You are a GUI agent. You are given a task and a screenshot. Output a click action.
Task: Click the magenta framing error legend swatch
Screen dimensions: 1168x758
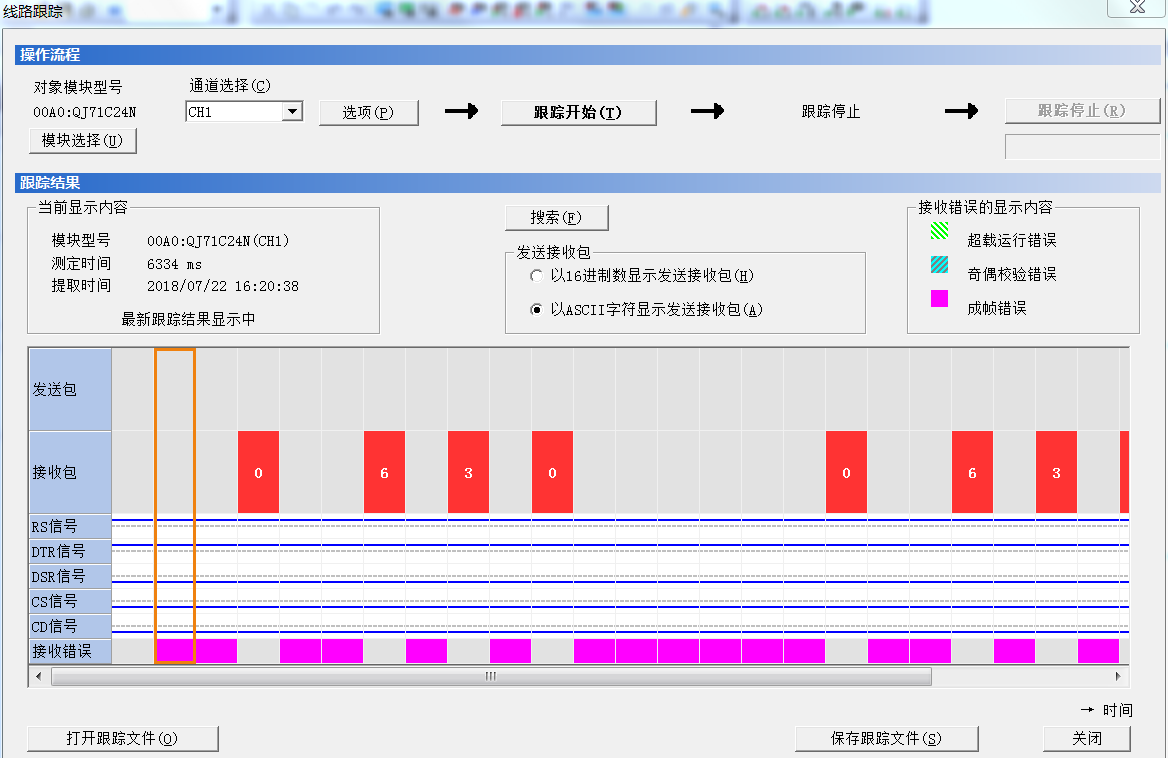[939, 298]
